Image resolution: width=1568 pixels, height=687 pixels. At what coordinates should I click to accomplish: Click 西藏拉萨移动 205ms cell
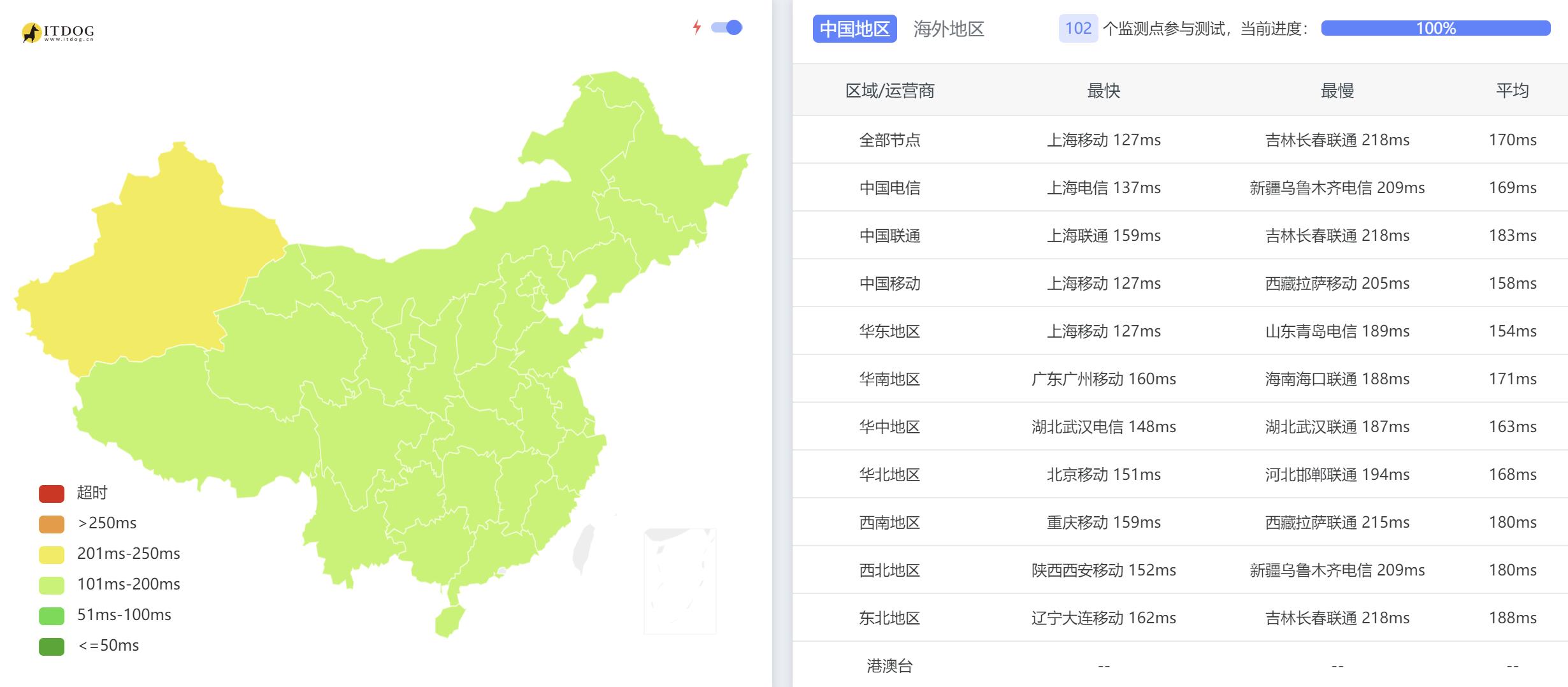click(1337, 283)
